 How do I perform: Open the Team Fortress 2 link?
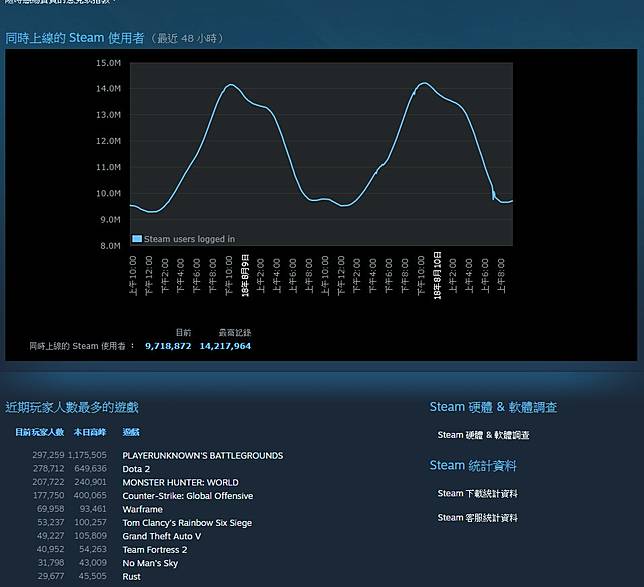(x=155, y=550)
